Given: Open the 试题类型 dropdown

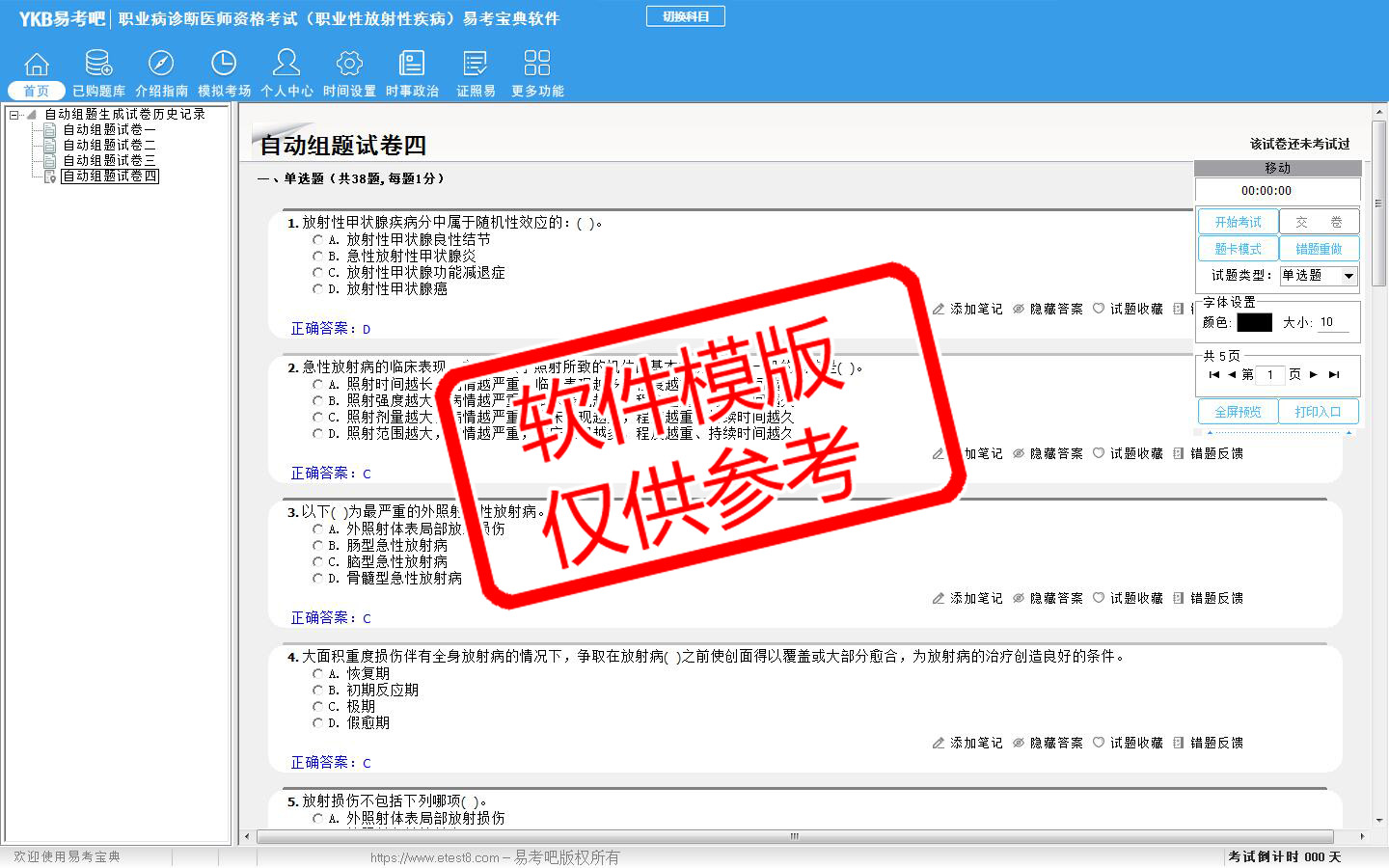Looking at the screenshot, I should click(1348, 276).
